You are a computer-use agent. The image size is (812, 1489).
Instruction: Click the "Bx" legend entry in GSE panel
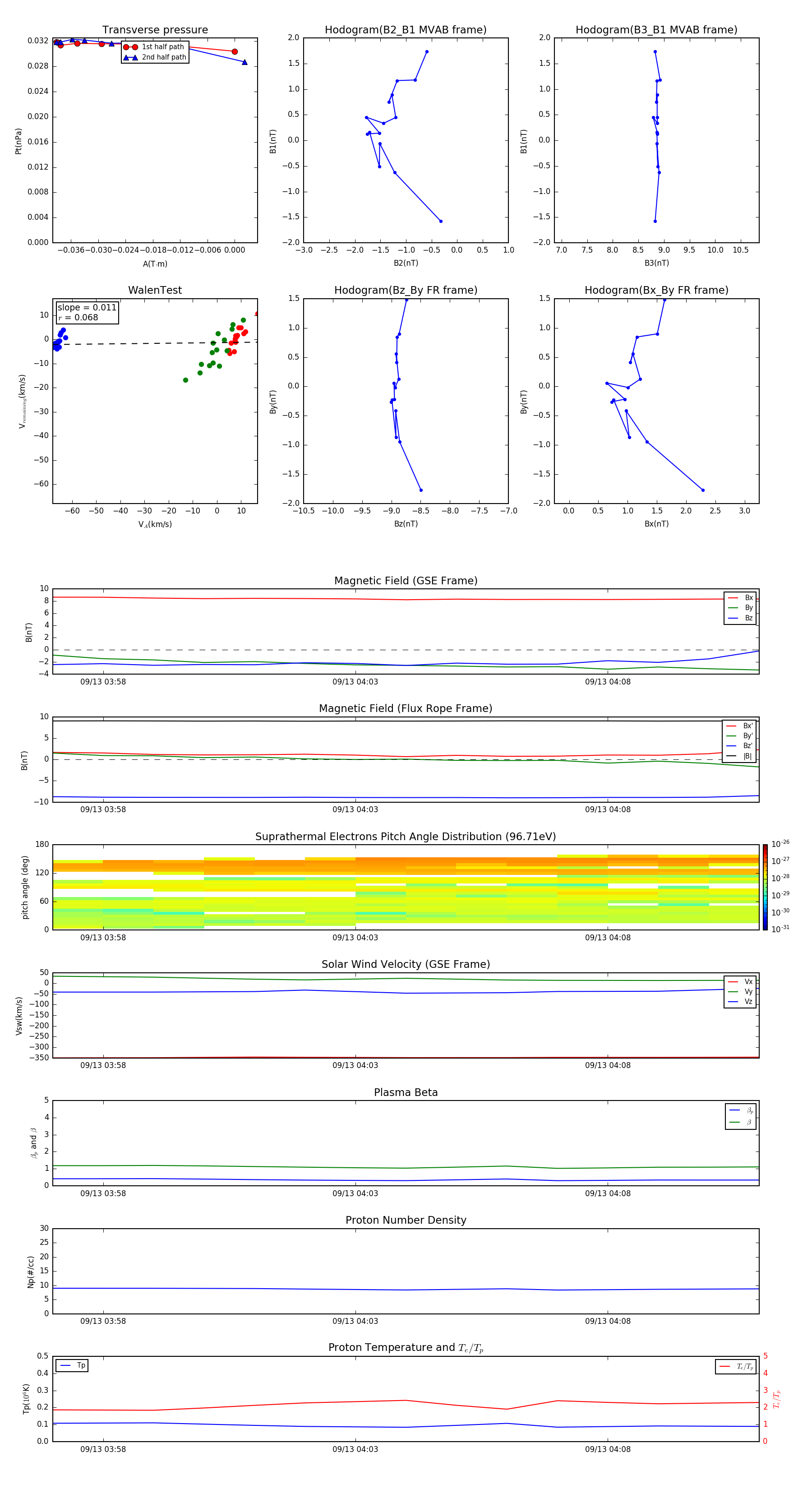pos(740,598)
